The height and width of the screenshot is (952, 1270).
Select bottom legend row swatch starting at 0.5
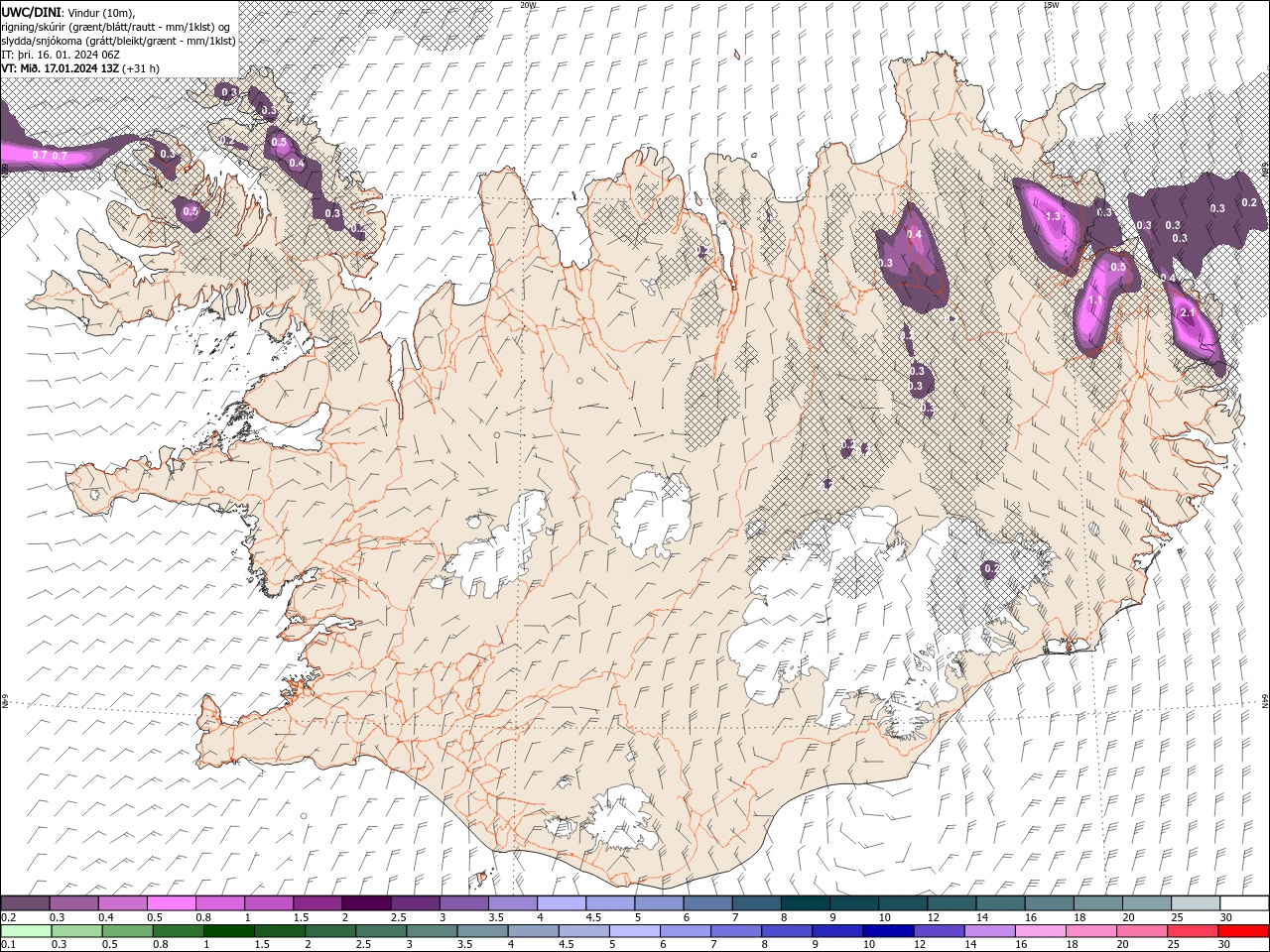[x=127, y=931]
